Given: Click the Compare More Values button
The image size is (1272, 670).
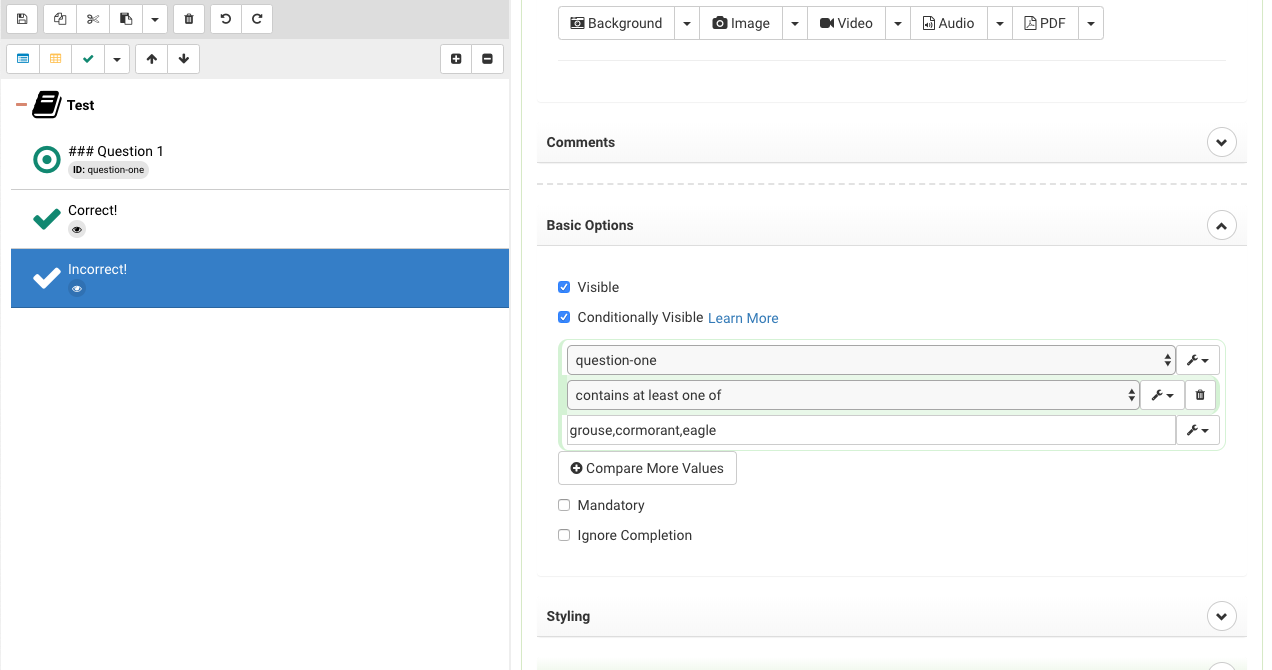Looking at the screenshot, I should pos(647,468).
